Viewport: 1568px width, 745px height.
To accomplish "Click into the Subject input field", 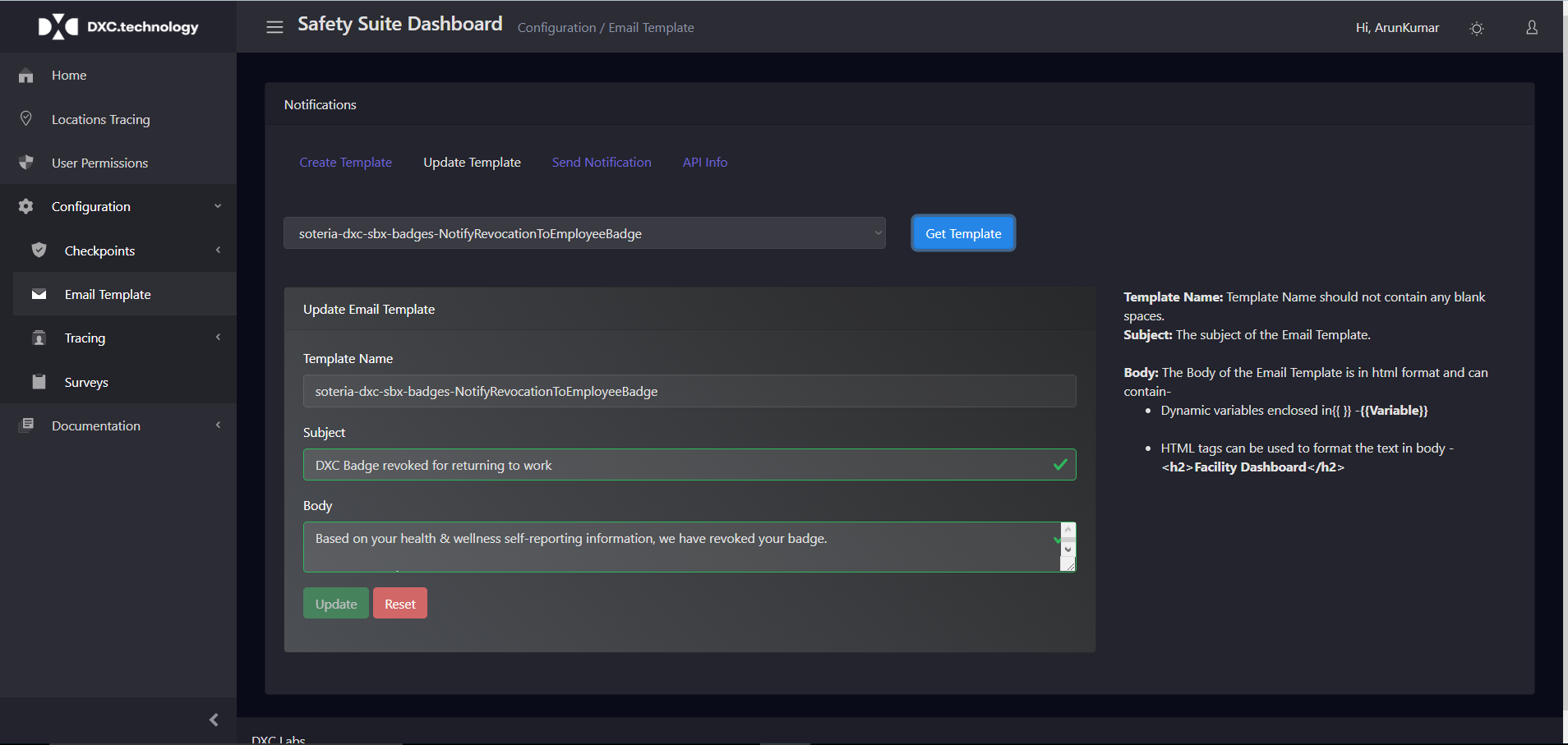I will [689, 465].
